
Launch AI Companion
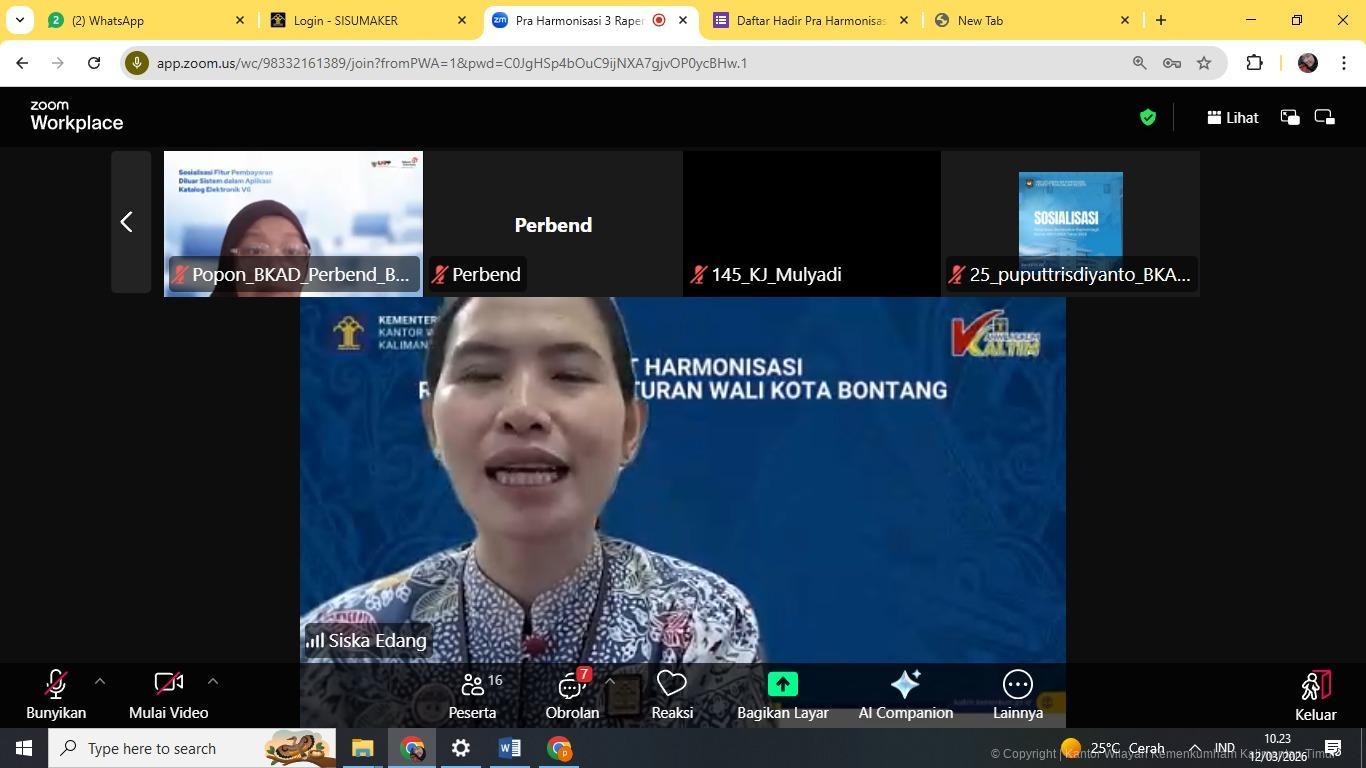903,693
